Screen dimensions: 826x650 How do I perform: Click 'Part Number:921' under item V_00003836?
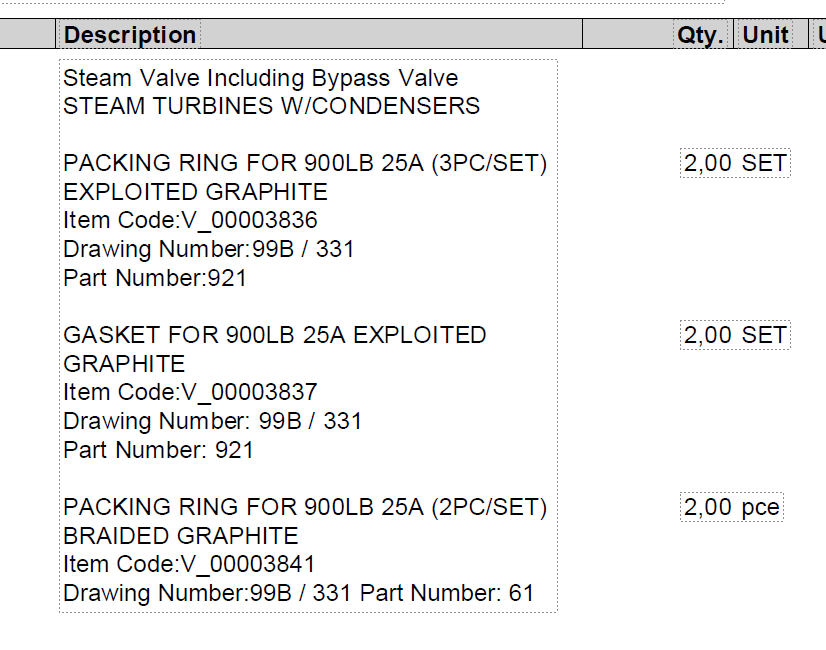coord(155,278)
